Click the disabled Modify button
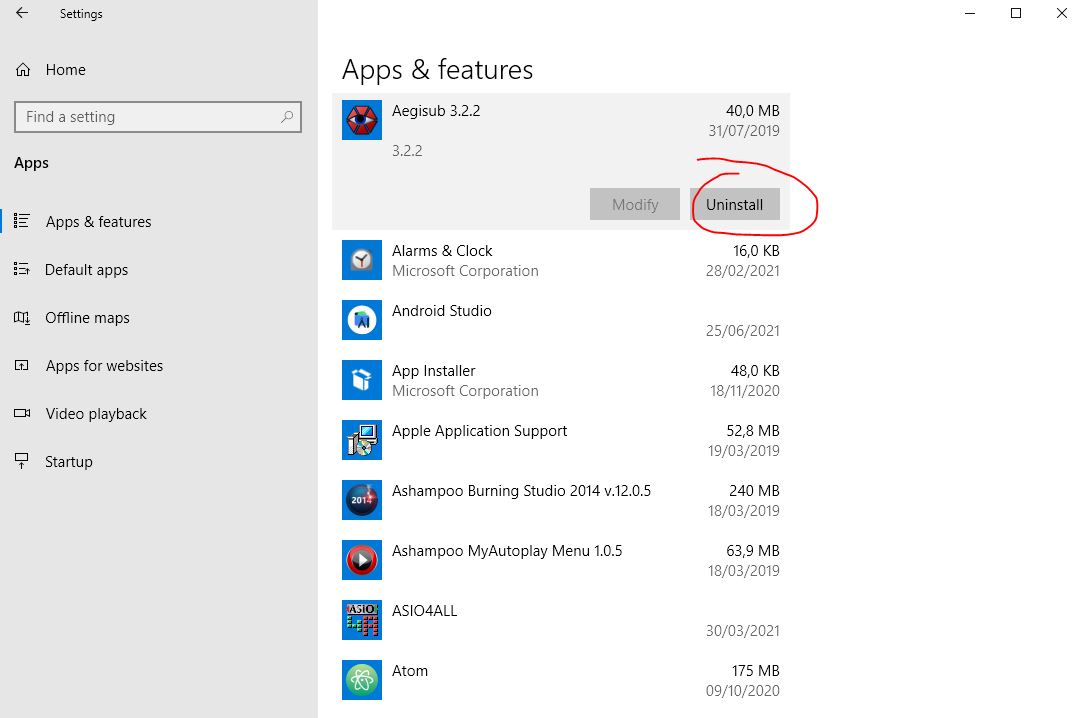Screen dimensions: 1081x718 click(x=634, y=204)
